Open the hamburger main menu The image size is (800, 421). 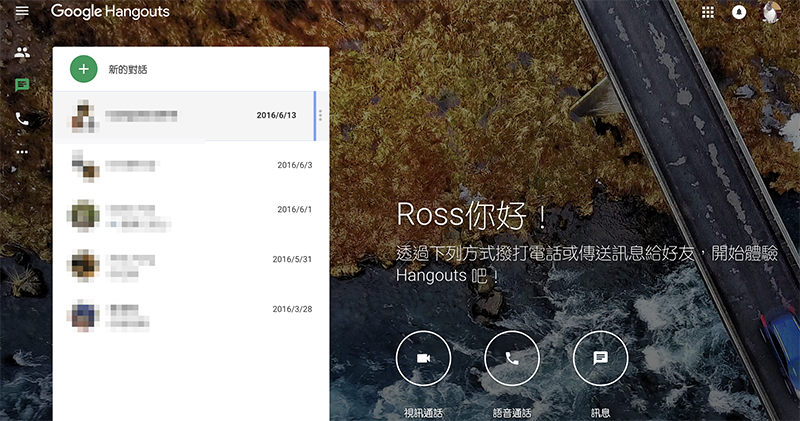[22, 11]
